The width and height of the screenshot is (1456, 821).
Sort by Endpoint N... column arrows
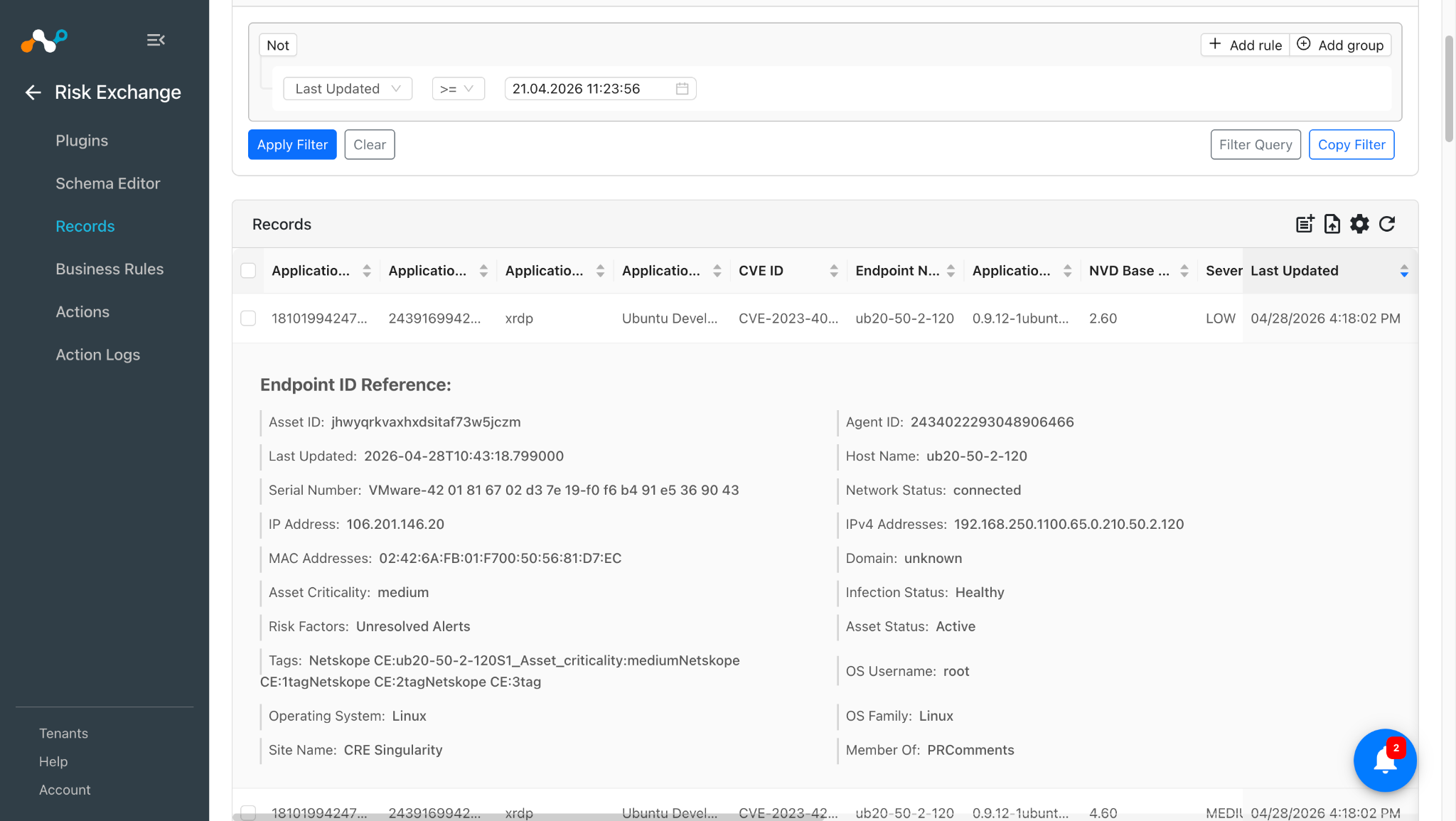pos(951,271)
